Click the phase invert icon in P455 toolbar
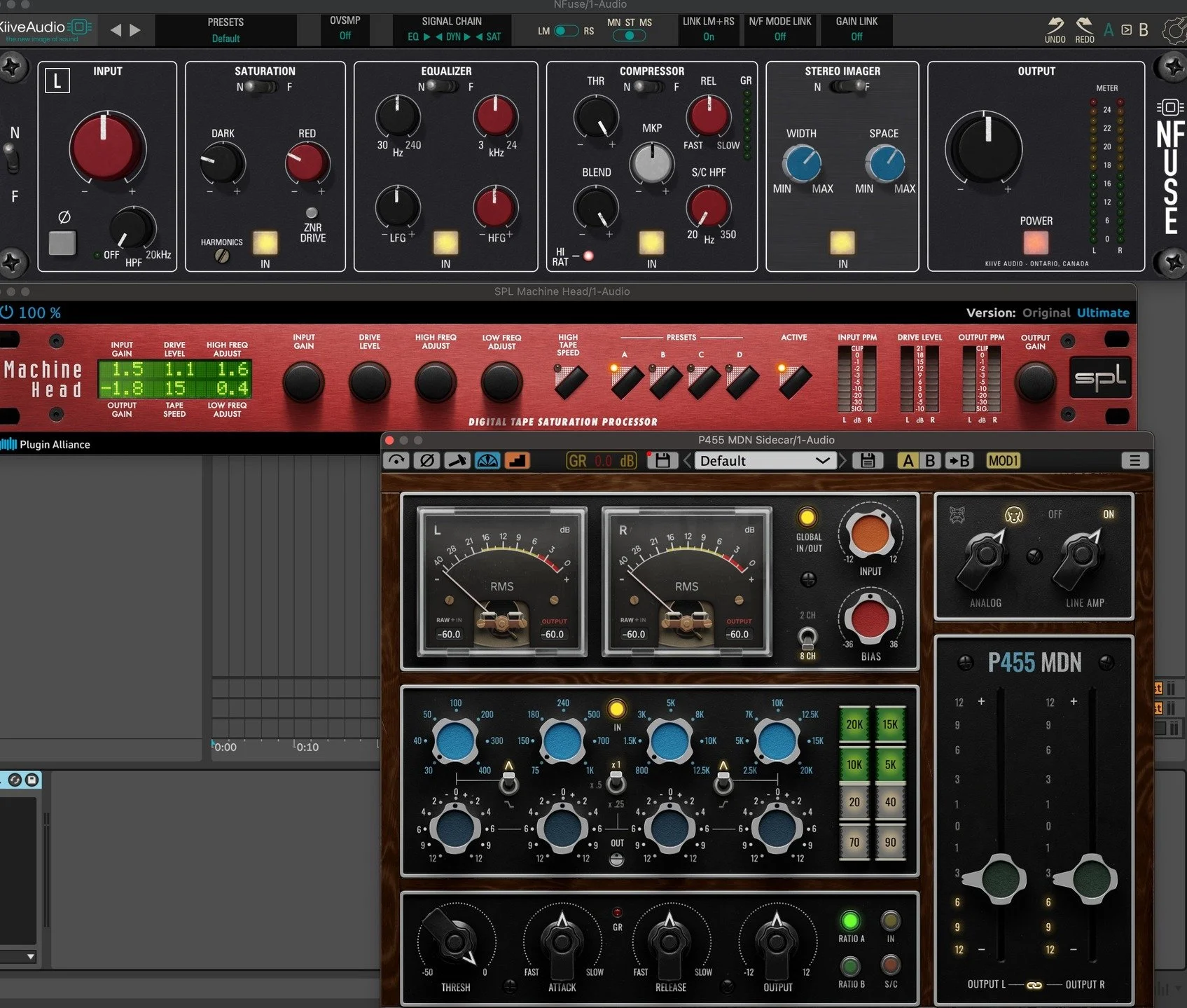The height and width of the screenshot is (1008, 1187). pyautogui.click(x=426, y=460)
